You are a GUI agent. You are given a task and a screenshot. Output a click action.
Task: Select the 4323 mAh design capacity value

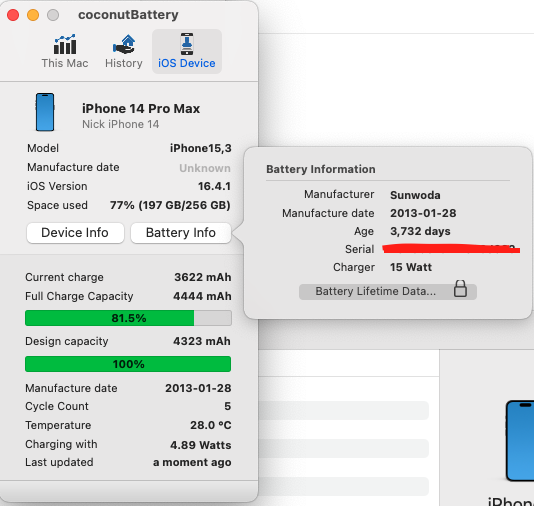point(202,341)
